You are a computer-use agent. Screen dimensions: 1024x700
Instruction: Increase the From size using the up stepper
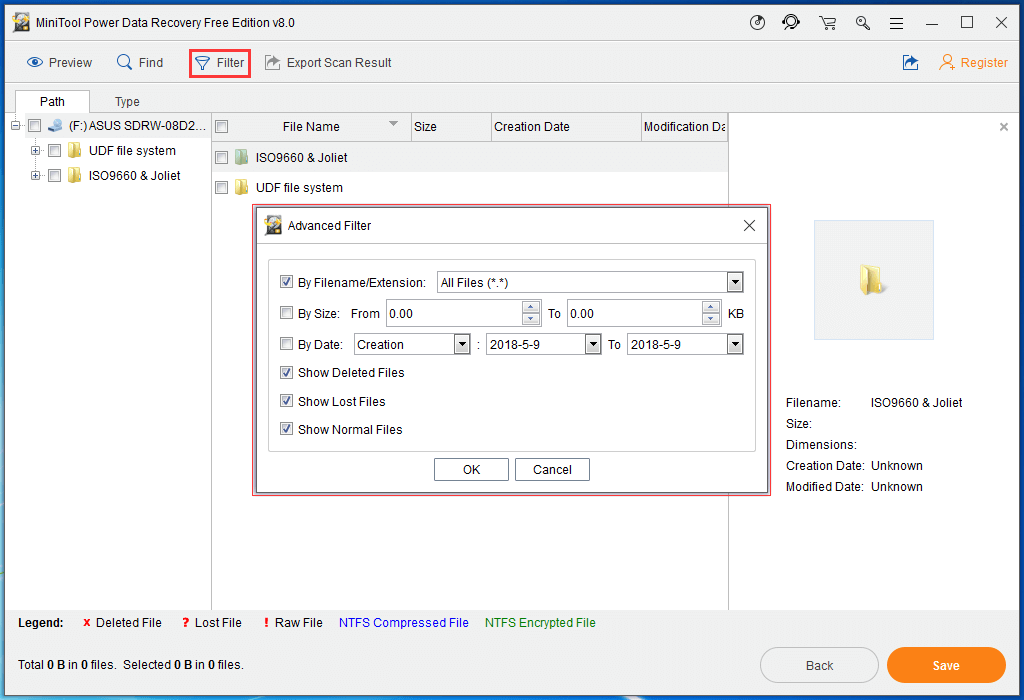click(531, 308)
